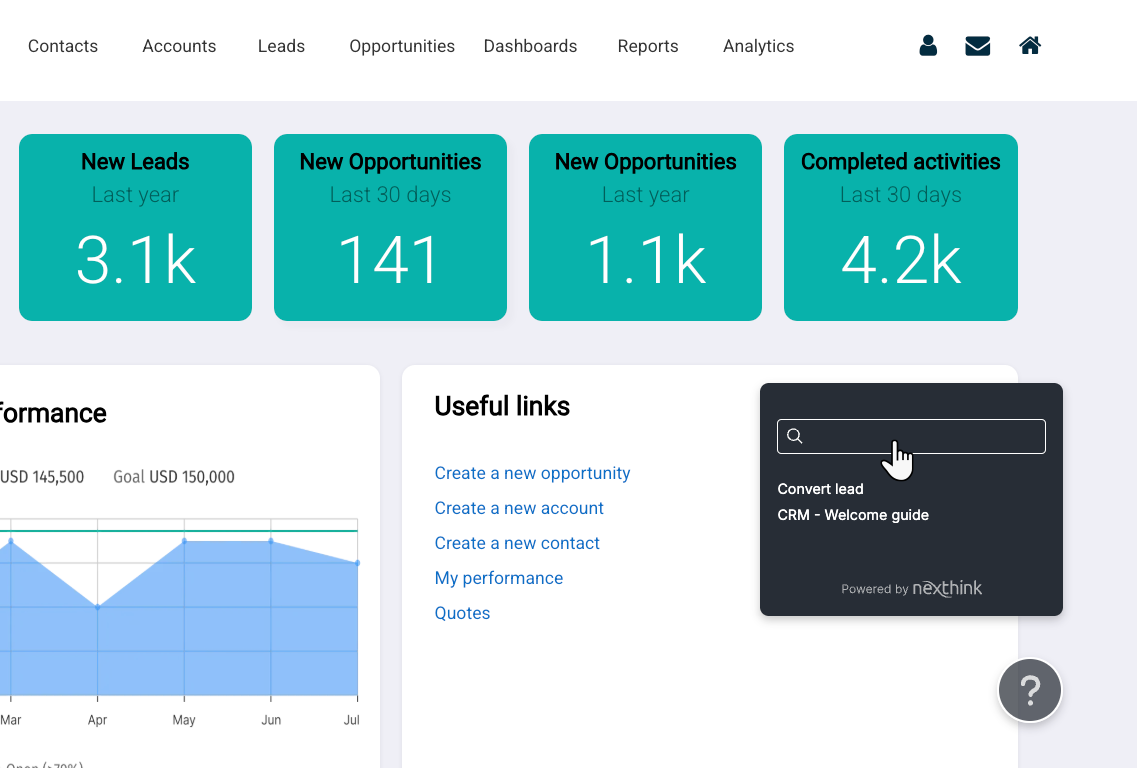Open the Reports section
This screenshot has height=768, width=1137.
click(x=648, y=46)
